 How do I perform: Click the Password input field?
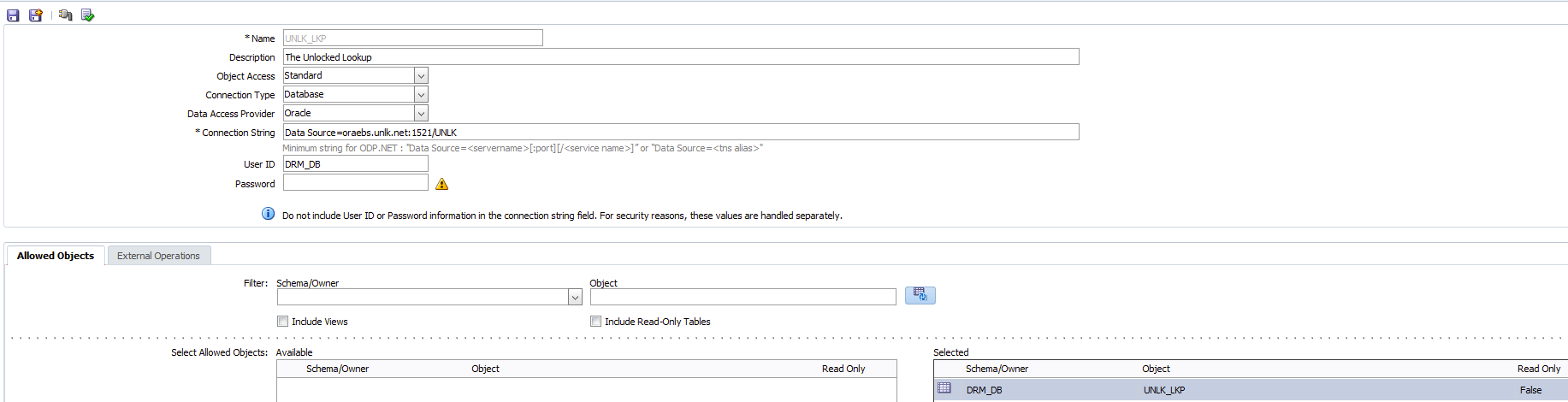[355, 183]
